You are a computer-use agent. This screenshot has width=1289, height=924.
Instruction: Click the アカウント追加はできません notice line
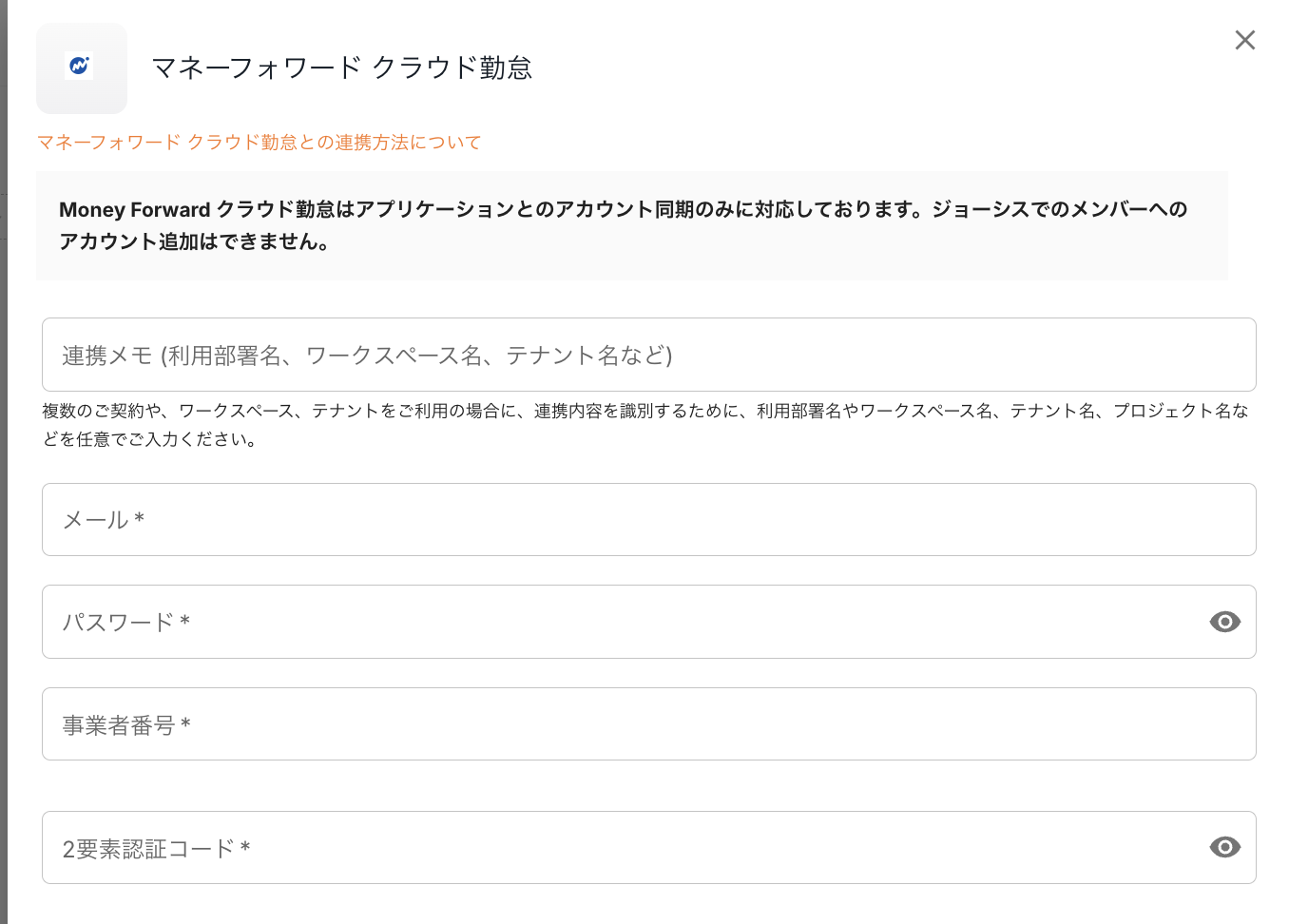pyautogui.click(x=194, y=242)
